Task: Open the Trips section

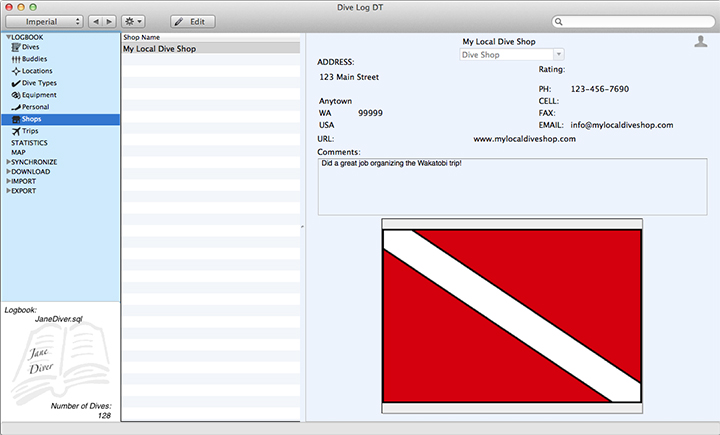Action: (31, 131)
